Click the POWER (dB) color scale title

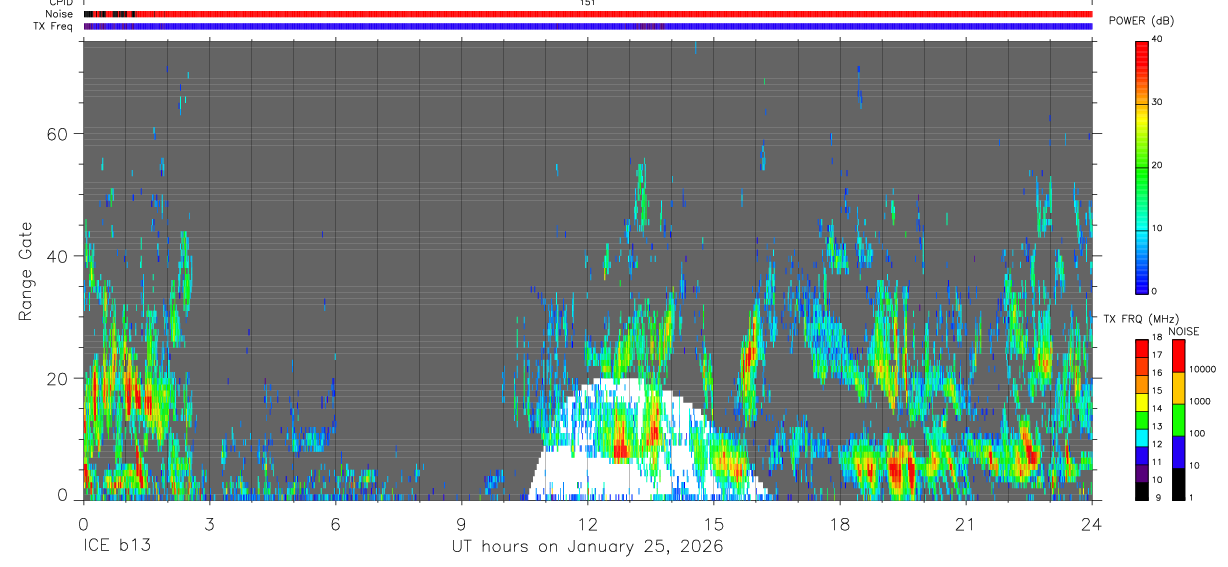(1140, 21)
